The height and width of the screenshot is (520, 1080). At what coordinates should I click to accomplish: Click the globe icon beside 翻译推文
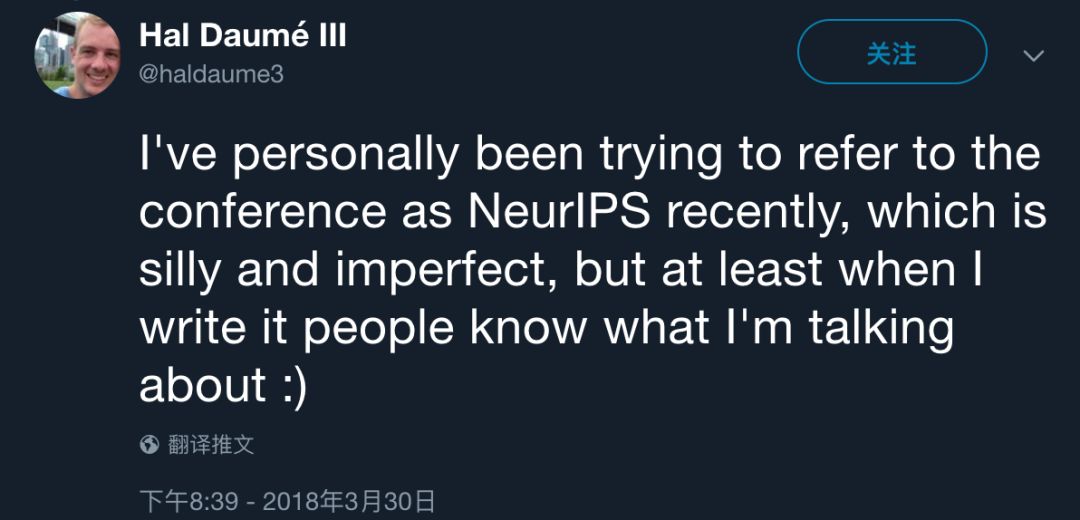(150, 444)
